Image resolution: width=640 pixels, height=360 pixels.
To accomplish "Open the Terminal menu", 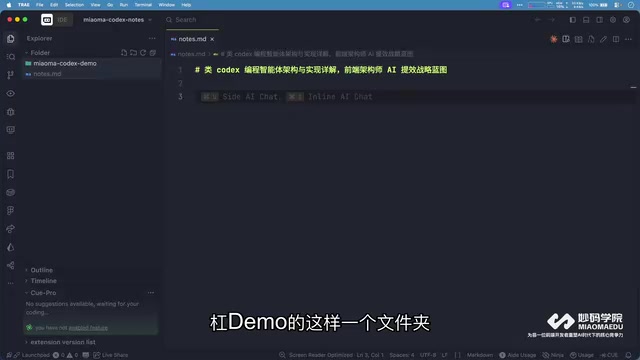I will (x=143, y=5).
